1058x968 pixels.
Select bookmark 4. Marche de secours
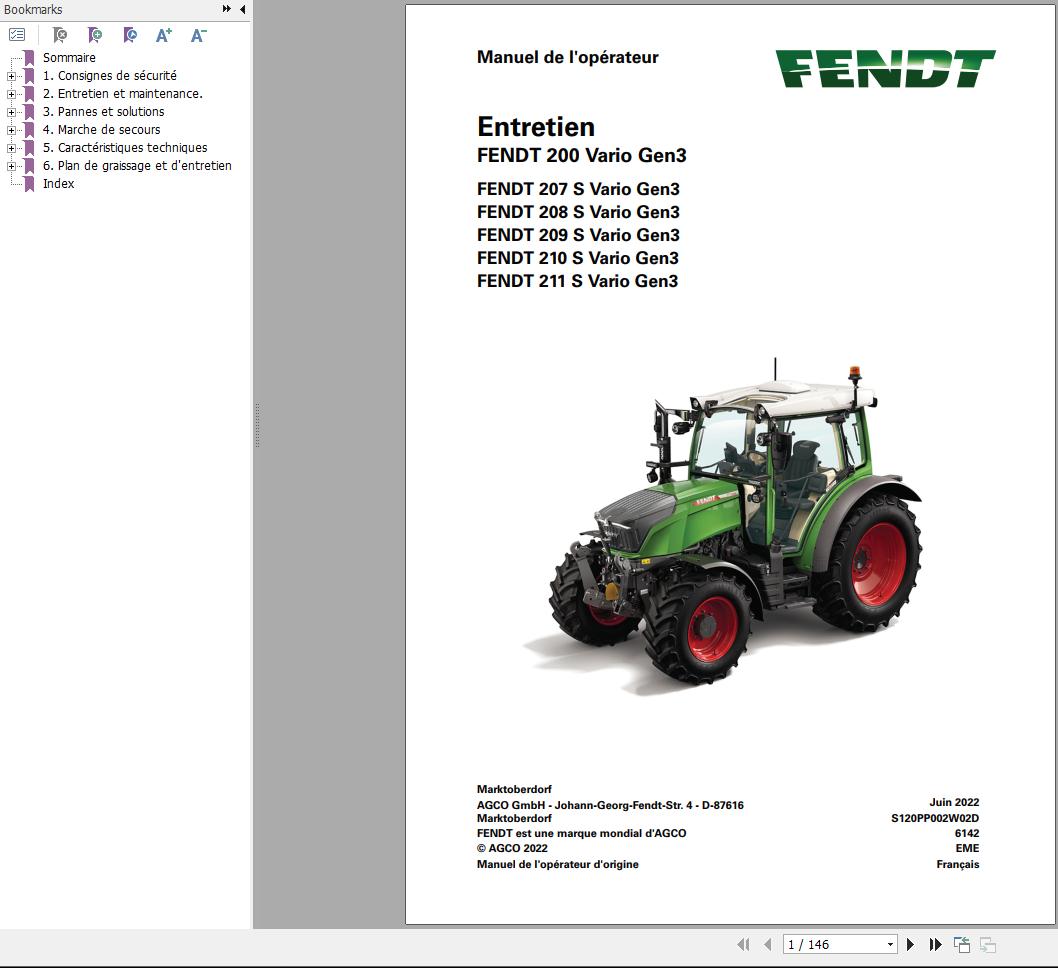(101, 130)
